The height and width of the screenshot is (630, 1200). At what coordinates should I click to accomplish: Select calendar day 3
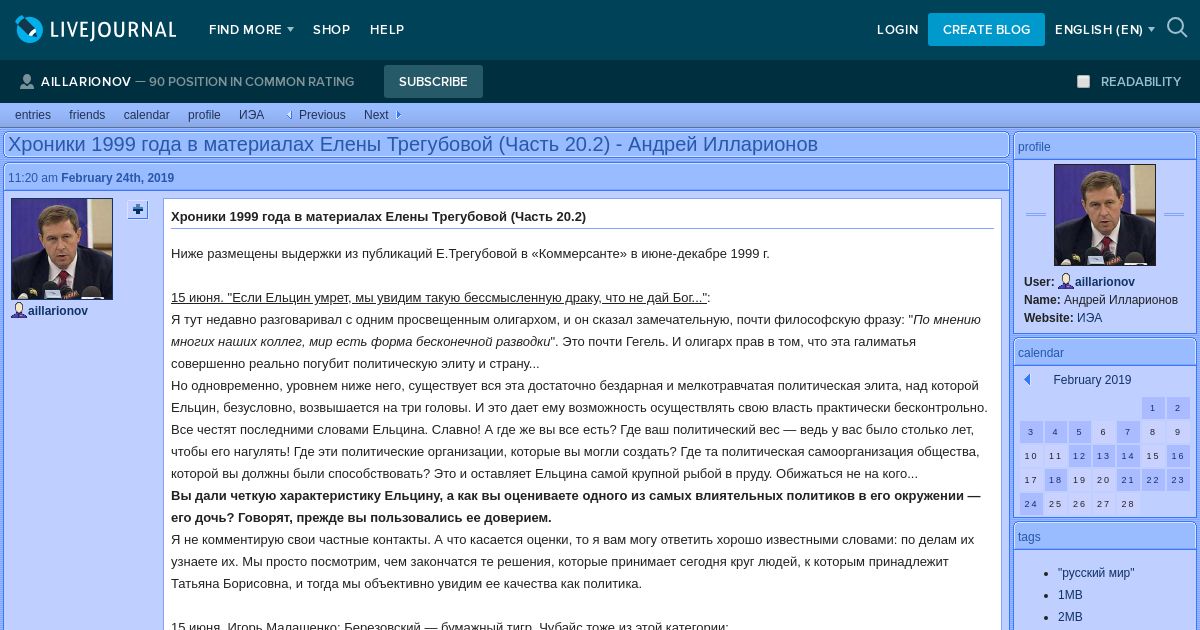coord(1031,432)
